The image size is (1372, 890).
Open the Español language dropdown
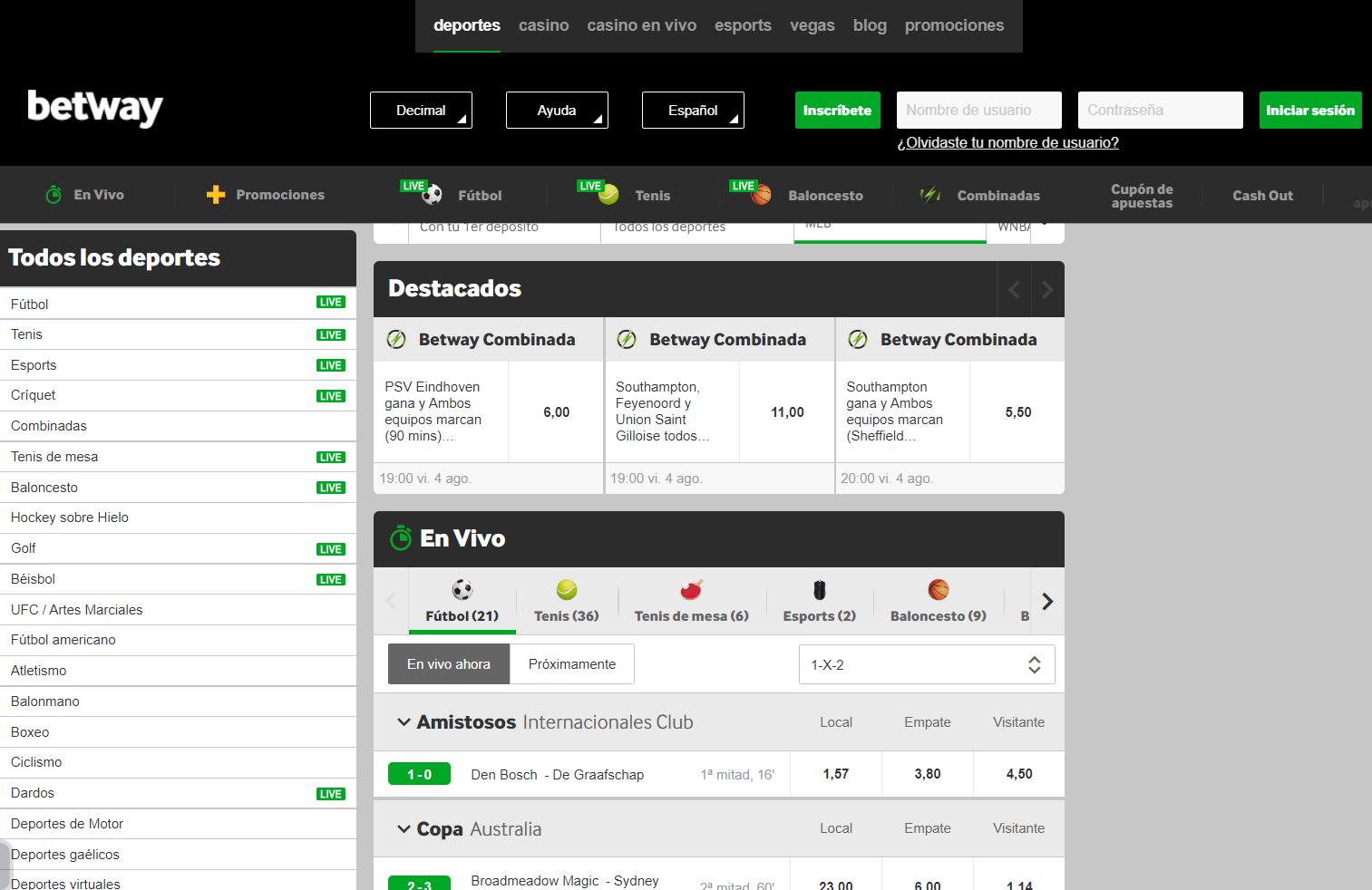point(693,111)
